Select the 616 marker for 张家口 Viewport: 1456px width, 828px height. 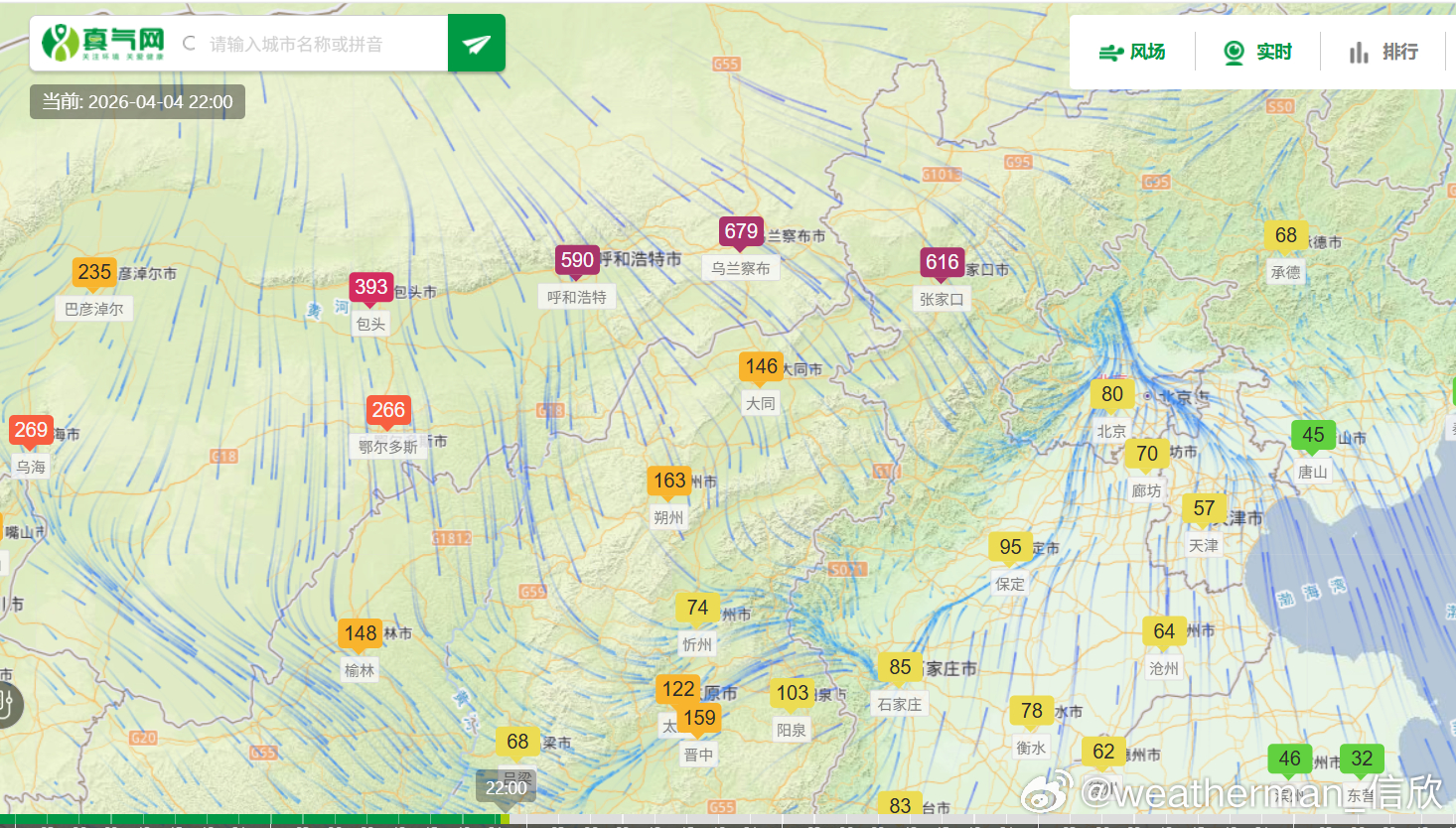click(943, 262)
